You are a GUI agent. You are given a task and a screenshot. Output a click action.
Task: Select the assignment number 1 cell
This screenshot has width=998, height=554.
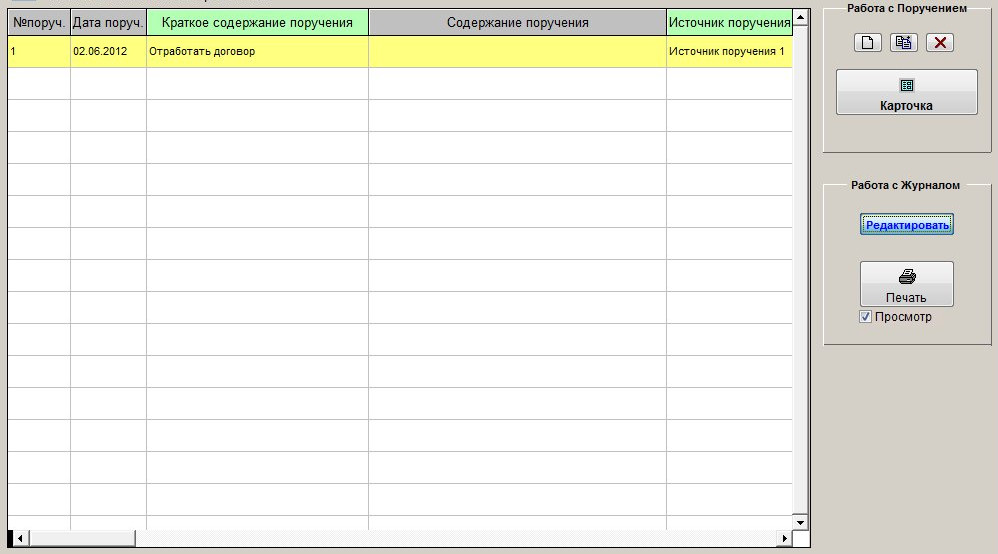click(39, 52)
